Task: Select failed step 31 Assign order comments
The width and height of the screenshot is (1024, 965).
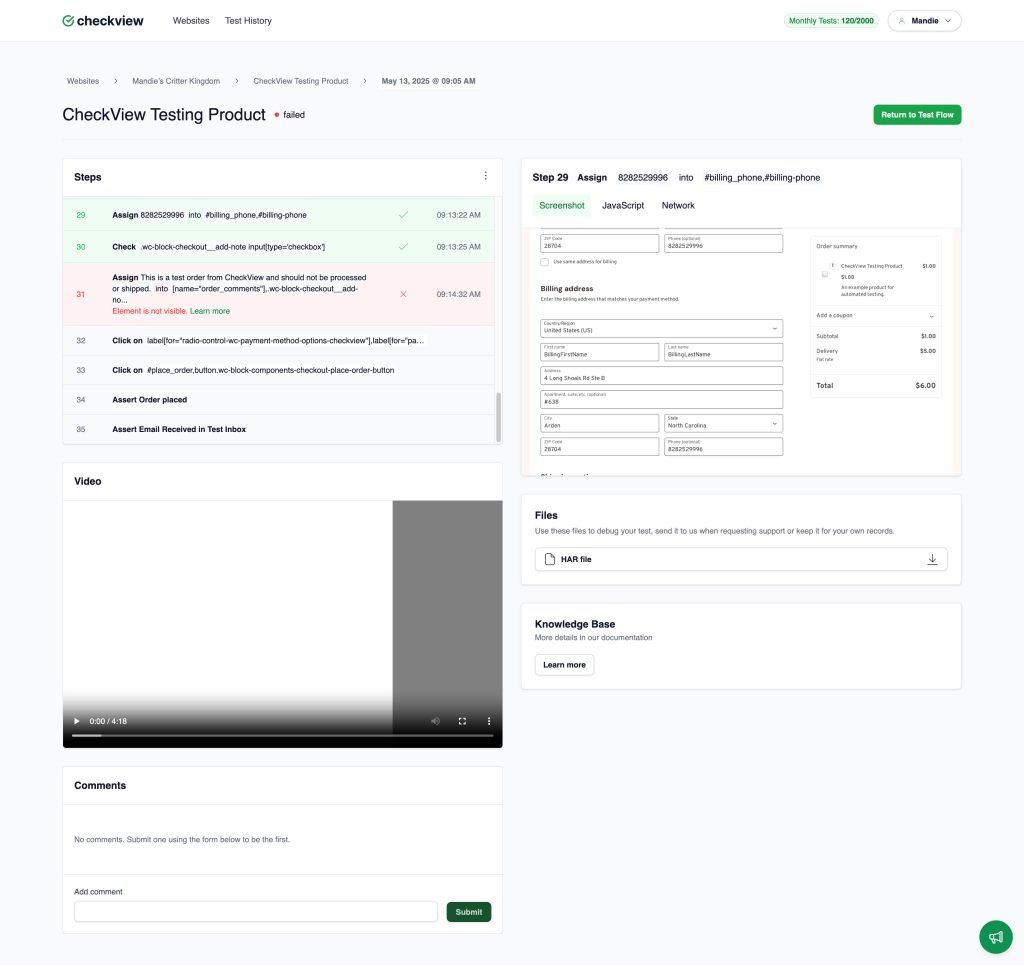Action: (x=279, y=294)
